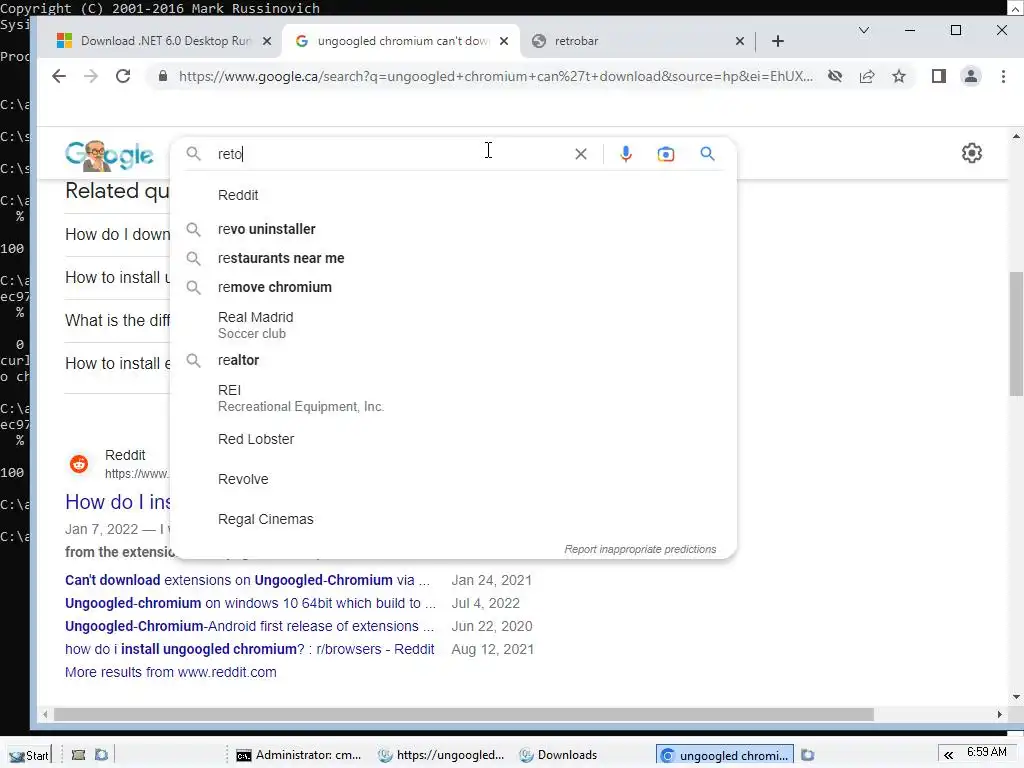The height and width of the screenshot is (768, 1024).
Task: Switch to the ungoogled chromium search tab
Action: 401,41
